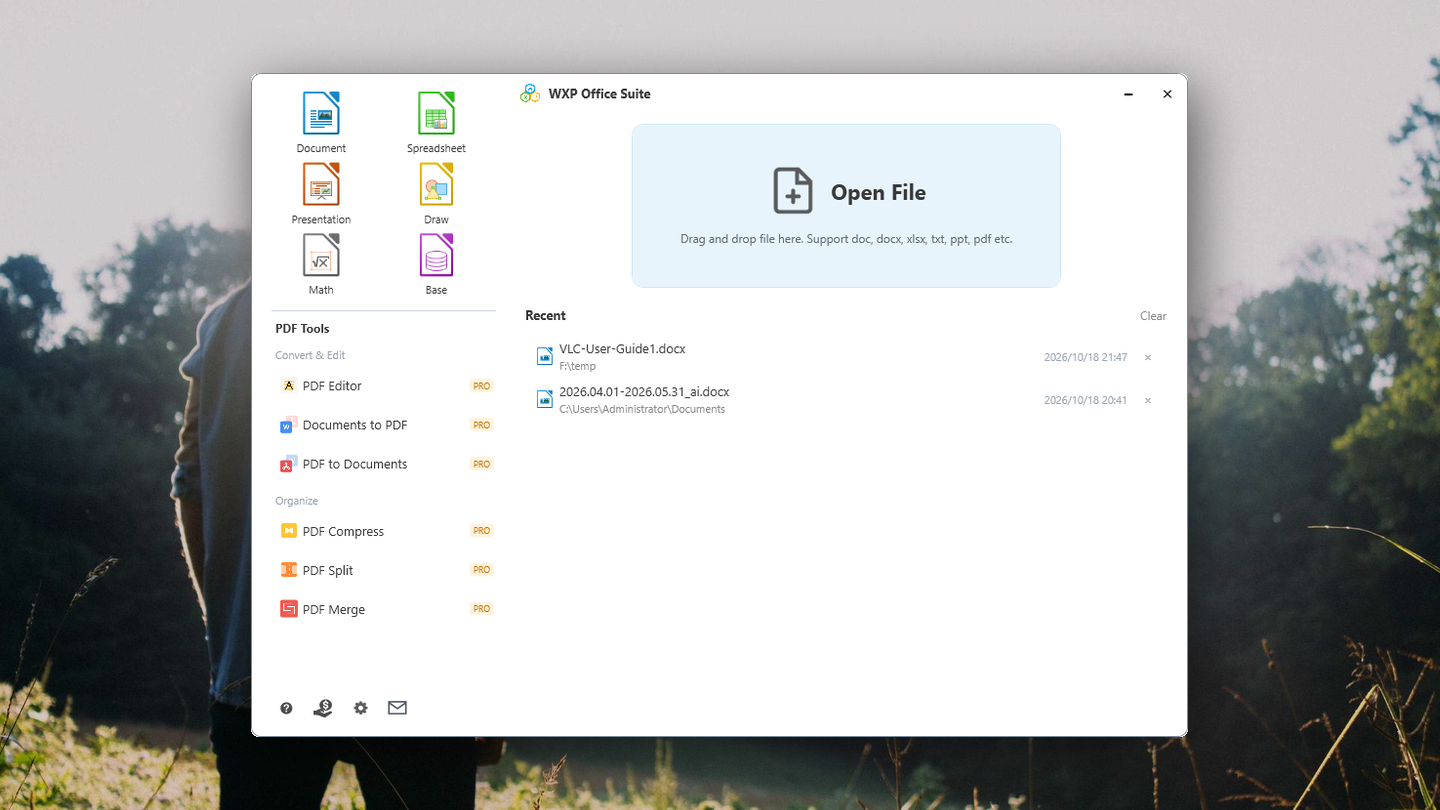Remove VLC-User-Guide1.docx from the recent list
The width and height of the screenshot is (1440, 810).
[1148, 358]
